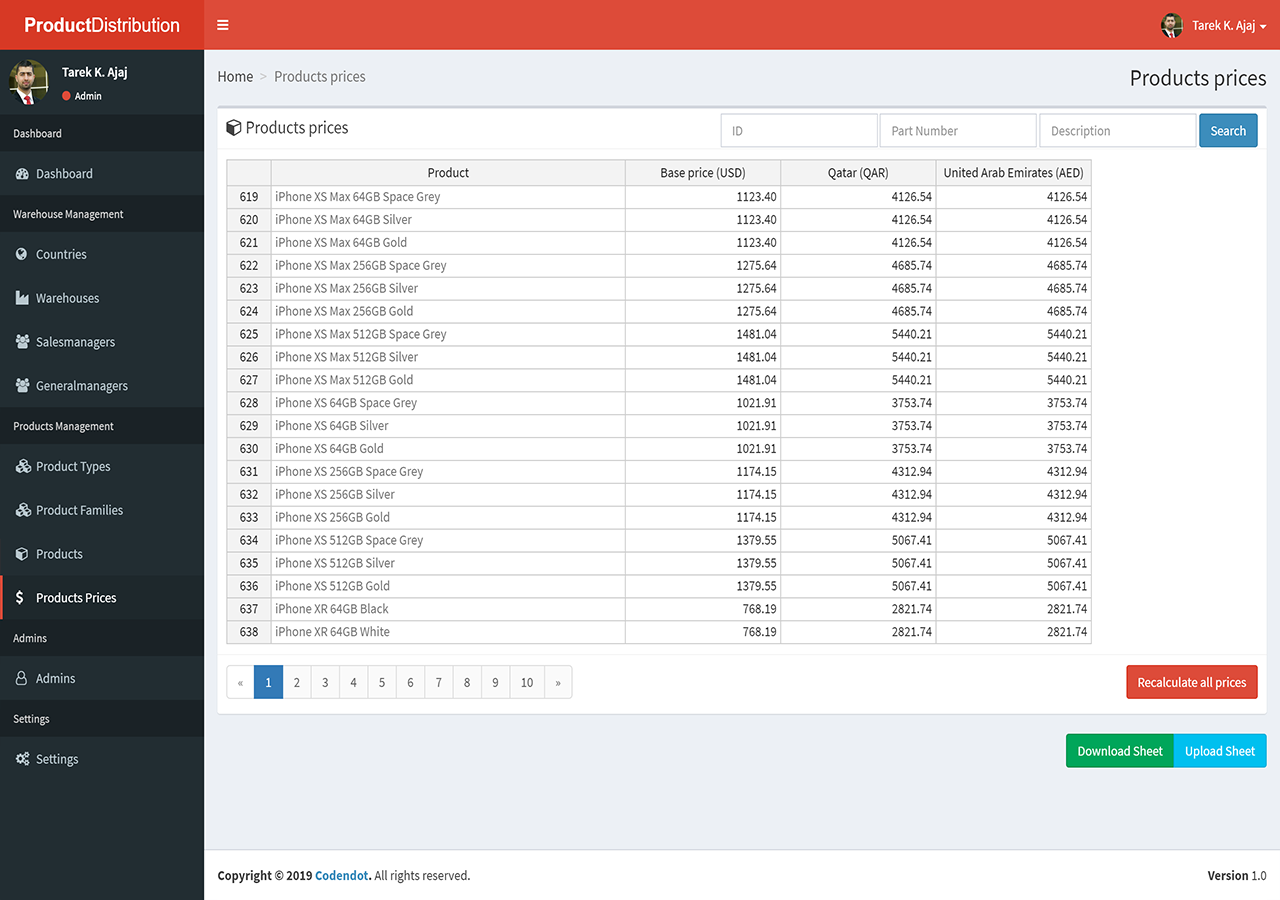The image size is (1280, 900).
Task: Click the green Download Sheet button
Action: tap(1119, 751)
